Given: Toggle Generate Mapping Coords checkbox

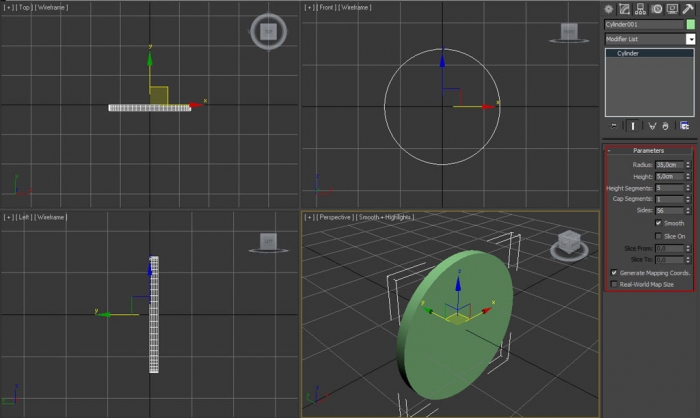Looking at the screenshot, I should [614, 272].
